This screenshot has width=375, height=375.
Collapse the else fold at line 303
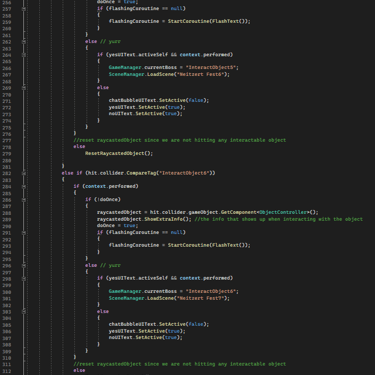click(x=24, y=311)
